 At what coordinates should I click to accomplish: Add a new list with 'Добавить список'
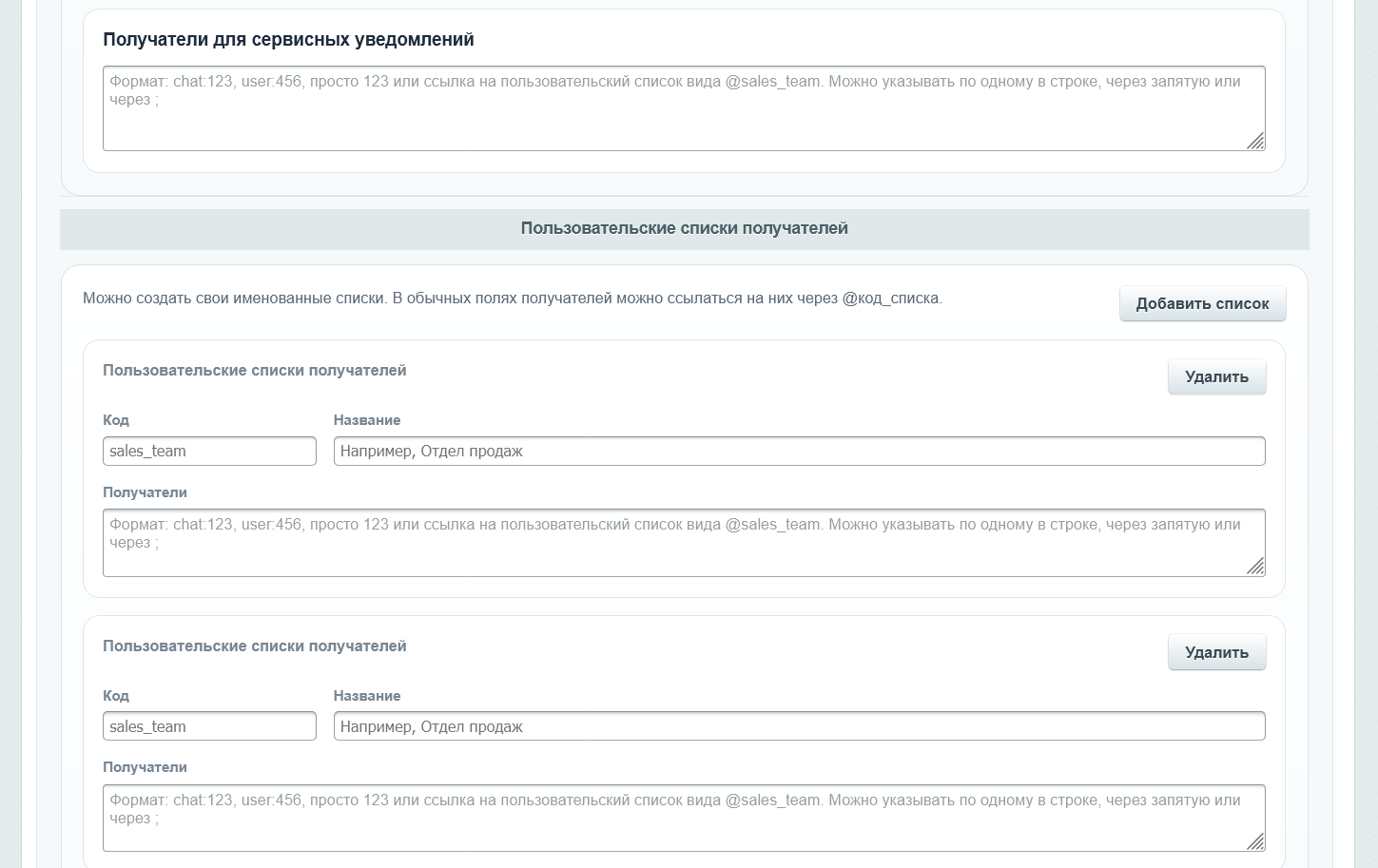click(x=1202, y=303)
